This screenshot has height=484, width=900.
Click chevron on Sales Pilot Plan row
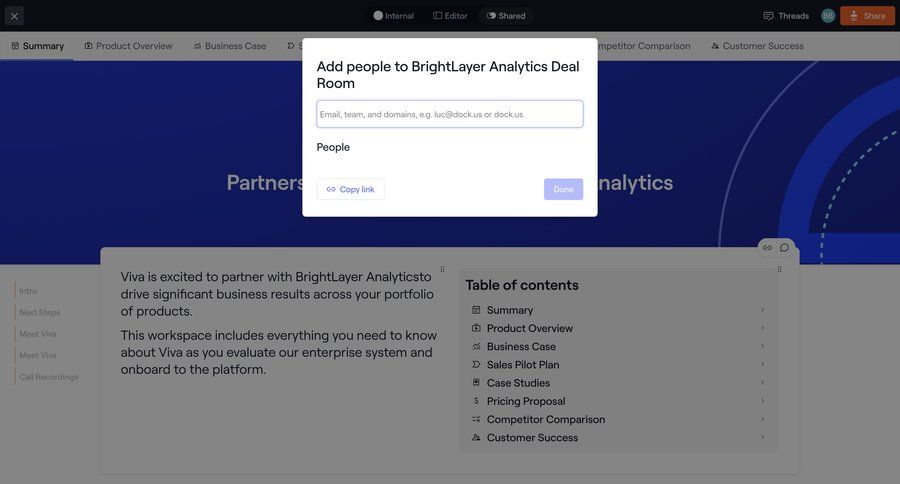[762, 364]
